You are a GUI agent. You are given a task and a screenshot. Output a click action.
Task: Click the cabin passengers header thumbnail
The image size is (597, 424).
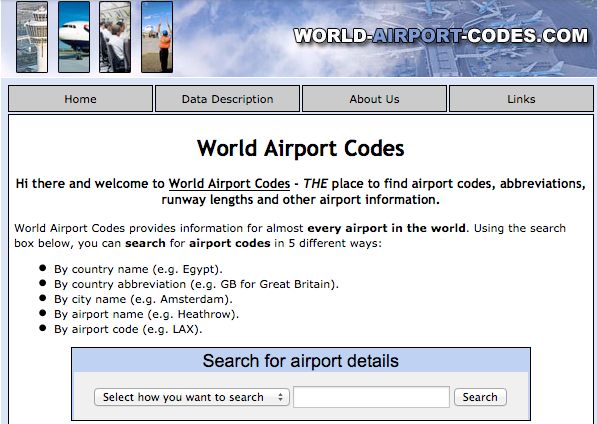pyautogui.click(x=115, y=37)
